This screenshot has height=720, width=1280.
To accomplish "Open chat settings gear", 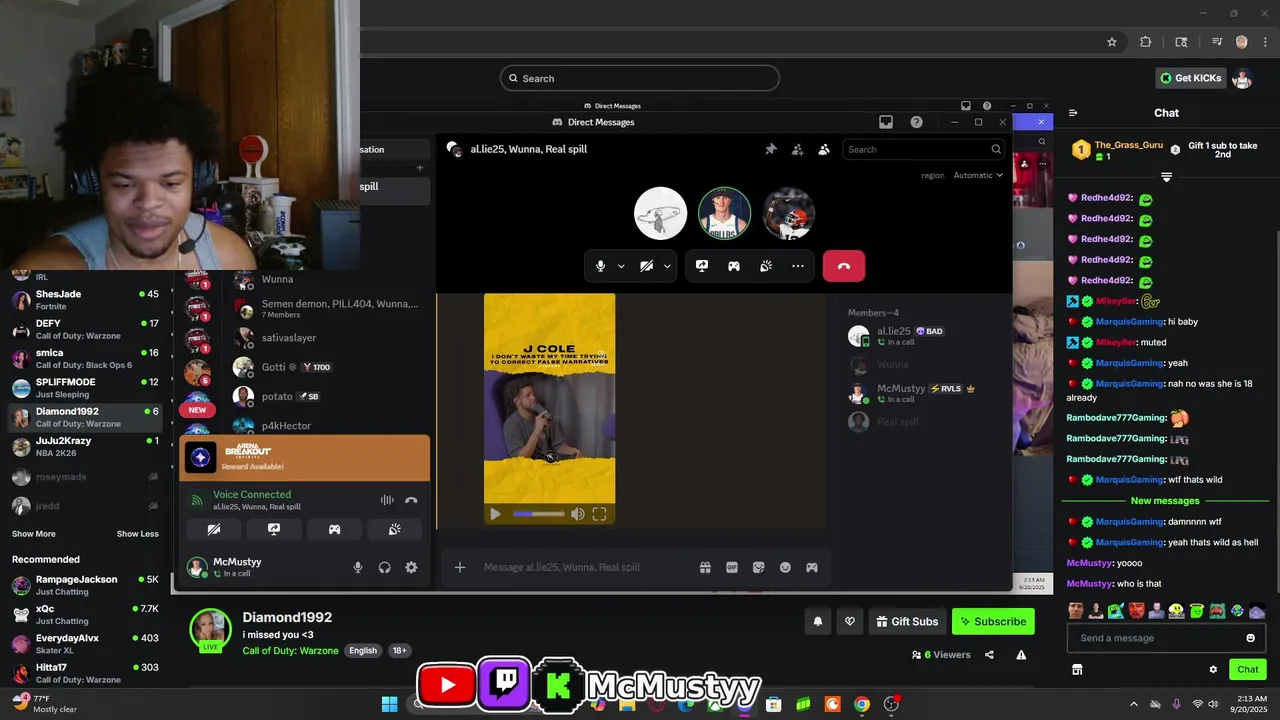I will [1213, 670].
